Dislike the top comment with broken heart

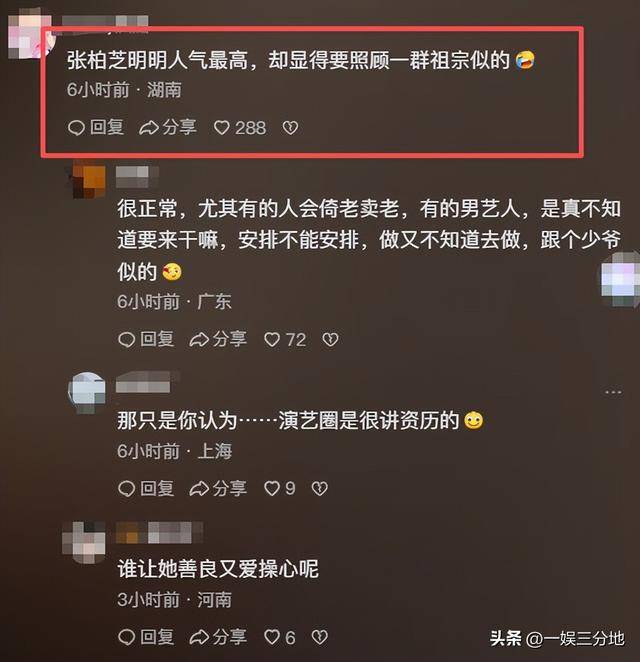[290, 128]
